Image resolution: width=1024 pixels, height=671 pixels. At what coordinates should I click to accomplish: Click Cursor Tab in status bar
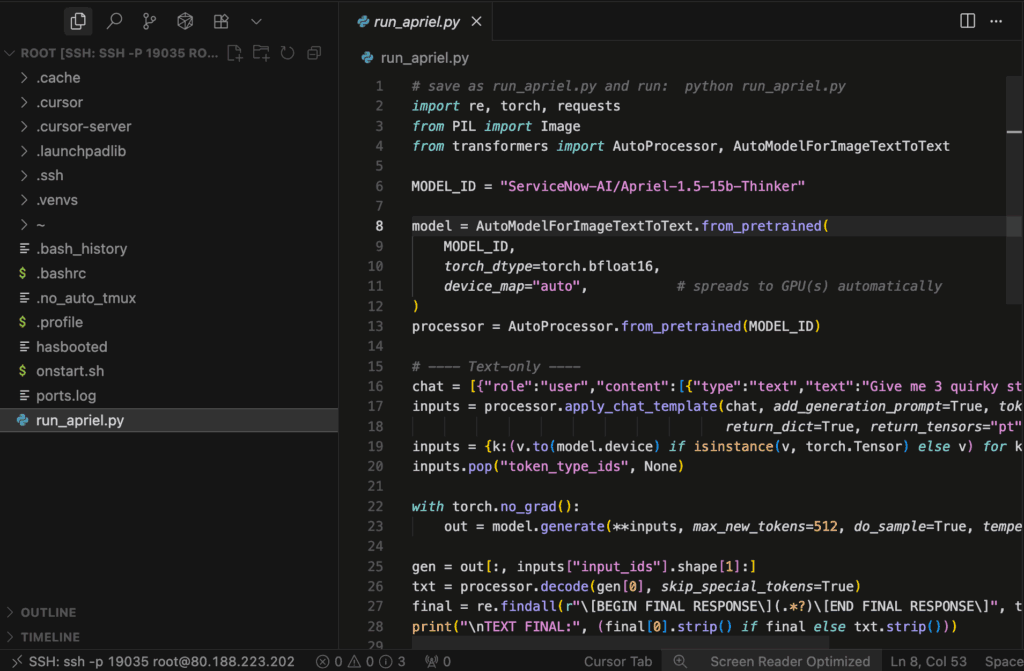point(618,661)
